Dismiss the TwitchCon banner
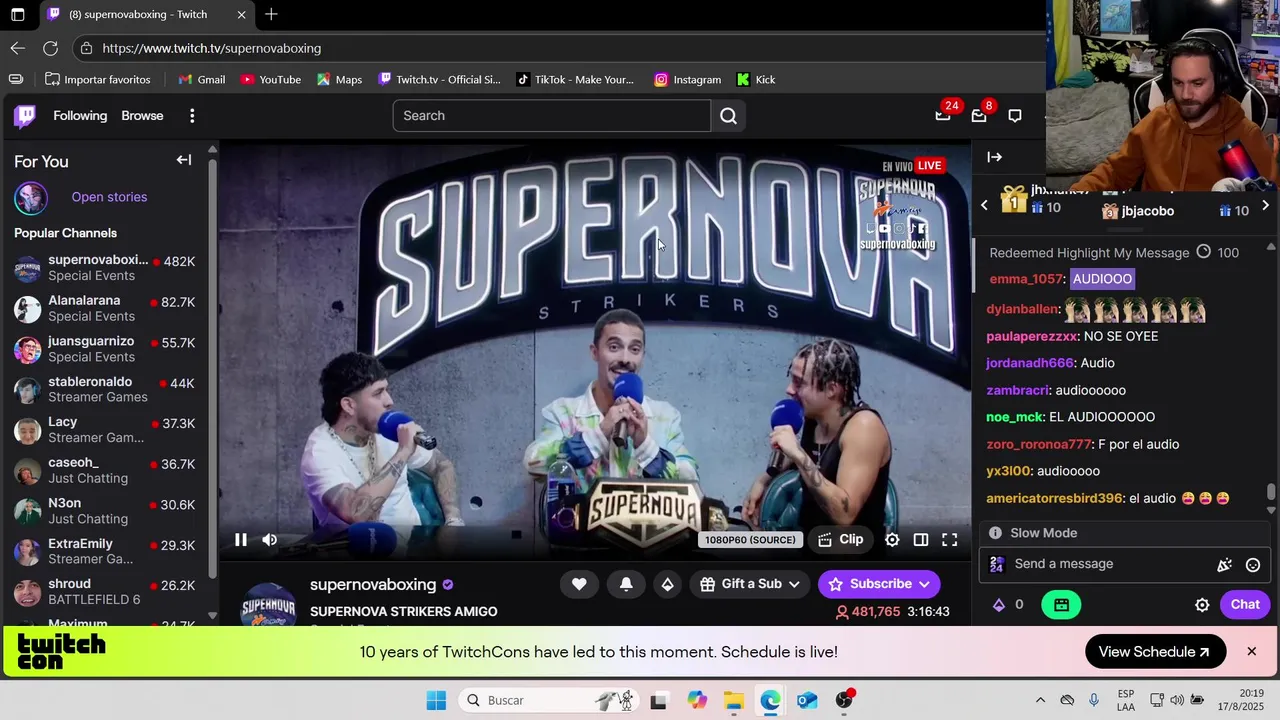The width and height of the screenshot is (1280, 720). coord(1251,652)
